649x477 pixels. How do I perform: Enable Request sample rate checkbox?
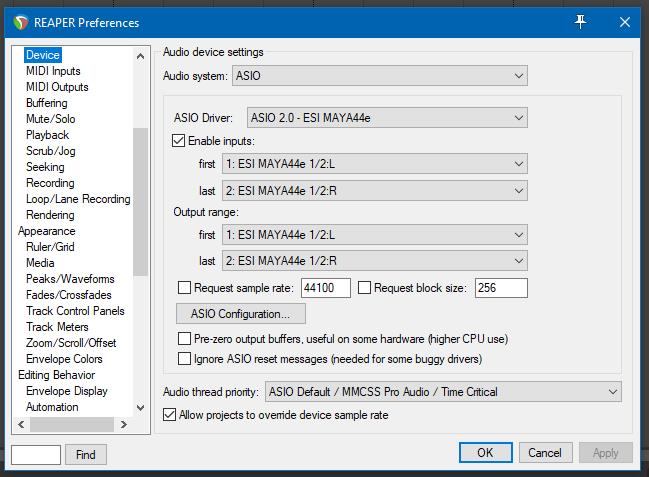184,288
